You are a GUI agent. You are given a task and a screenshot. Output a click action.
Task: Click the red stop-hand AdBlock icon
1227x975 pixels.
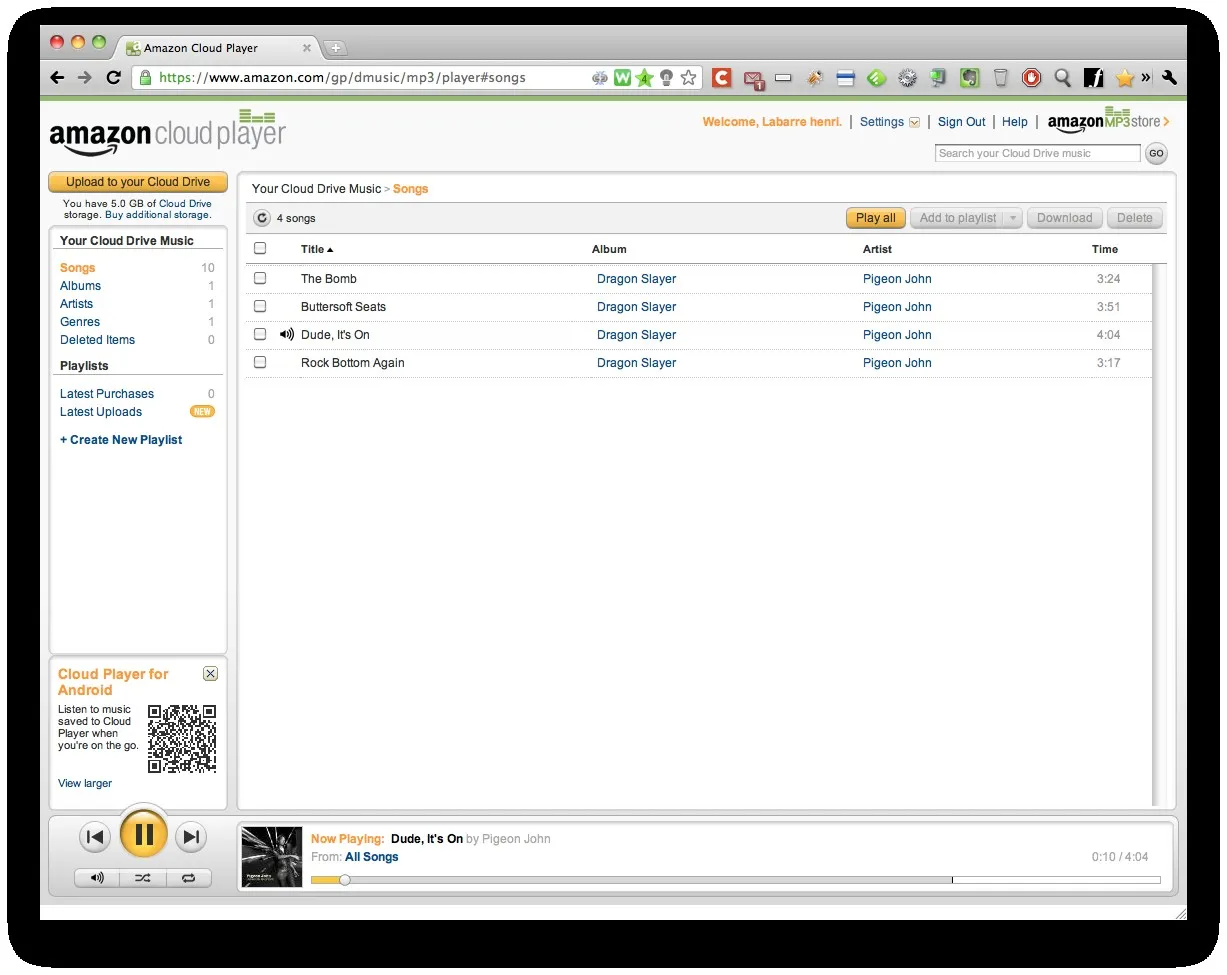[x=1031, y=77]
